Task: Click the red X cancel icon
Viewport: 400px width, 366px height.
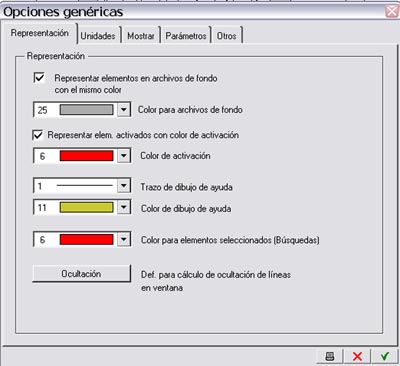Action: click(357, 356)
